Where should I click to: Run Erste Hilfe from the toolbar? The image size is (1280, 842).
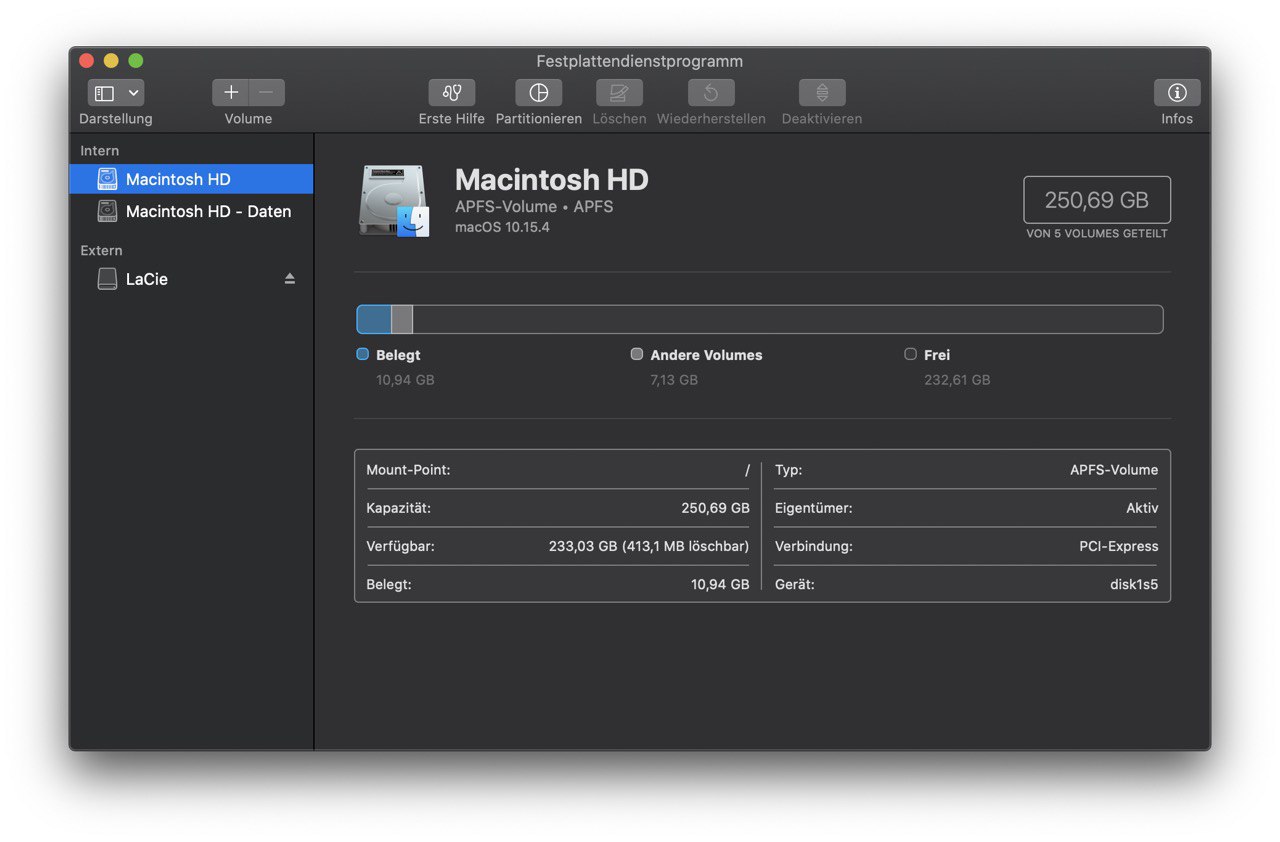coord(452,93)
